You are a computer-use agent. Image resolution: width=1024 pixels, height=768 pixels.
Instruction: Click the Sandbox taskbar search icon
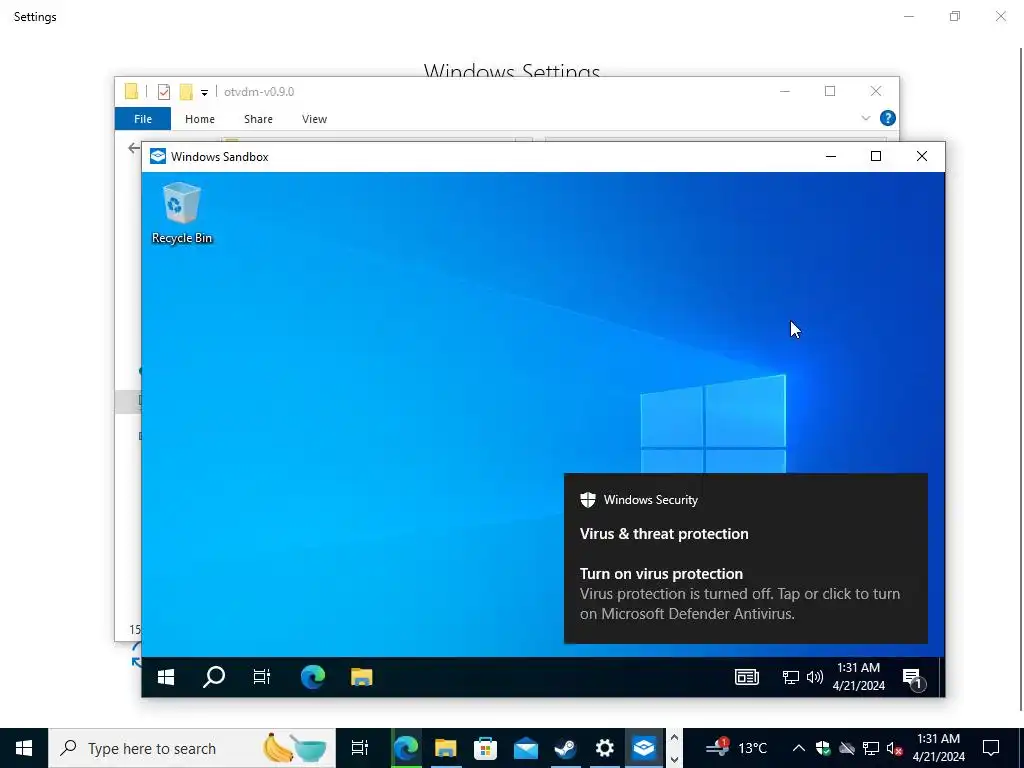[x=214, y=677]
